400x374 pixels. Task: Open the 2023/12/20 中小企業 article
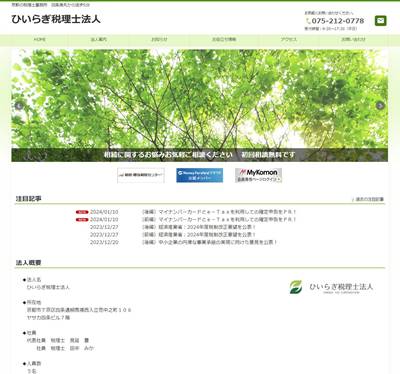click(x=210, y=242)
